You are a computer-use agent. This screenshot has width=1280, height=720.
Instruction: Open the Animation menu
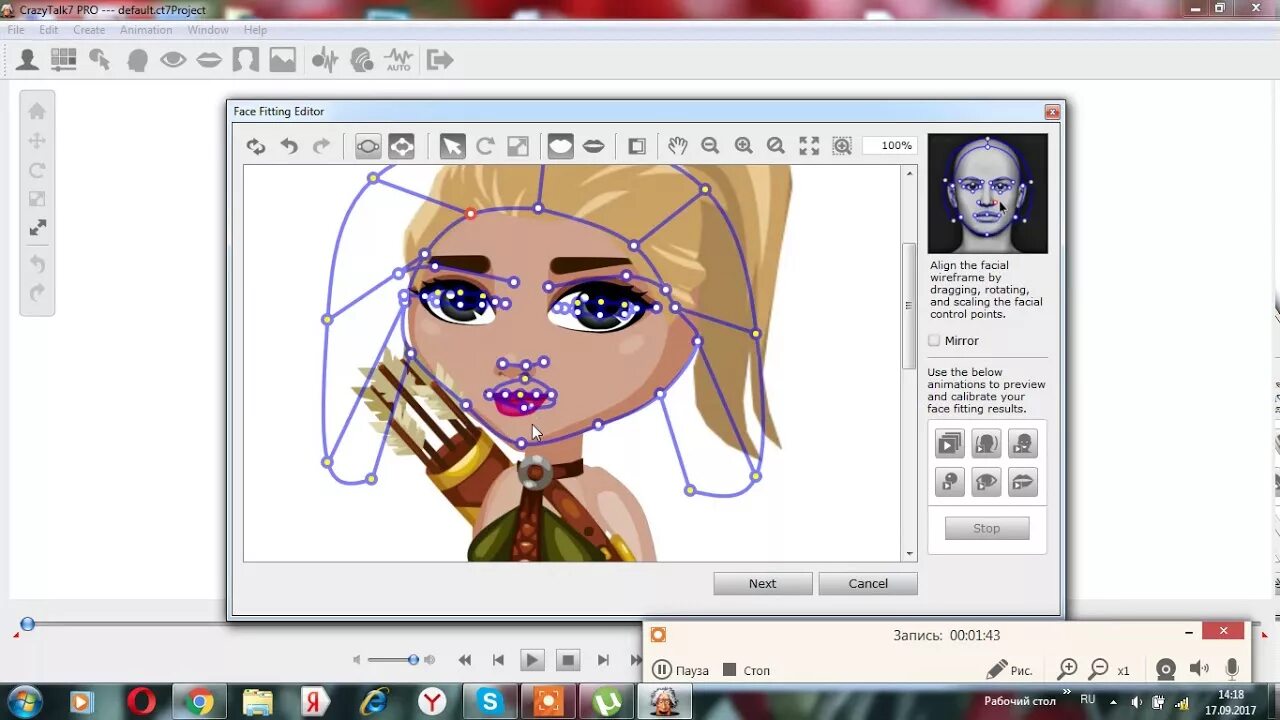coord(146,30)
